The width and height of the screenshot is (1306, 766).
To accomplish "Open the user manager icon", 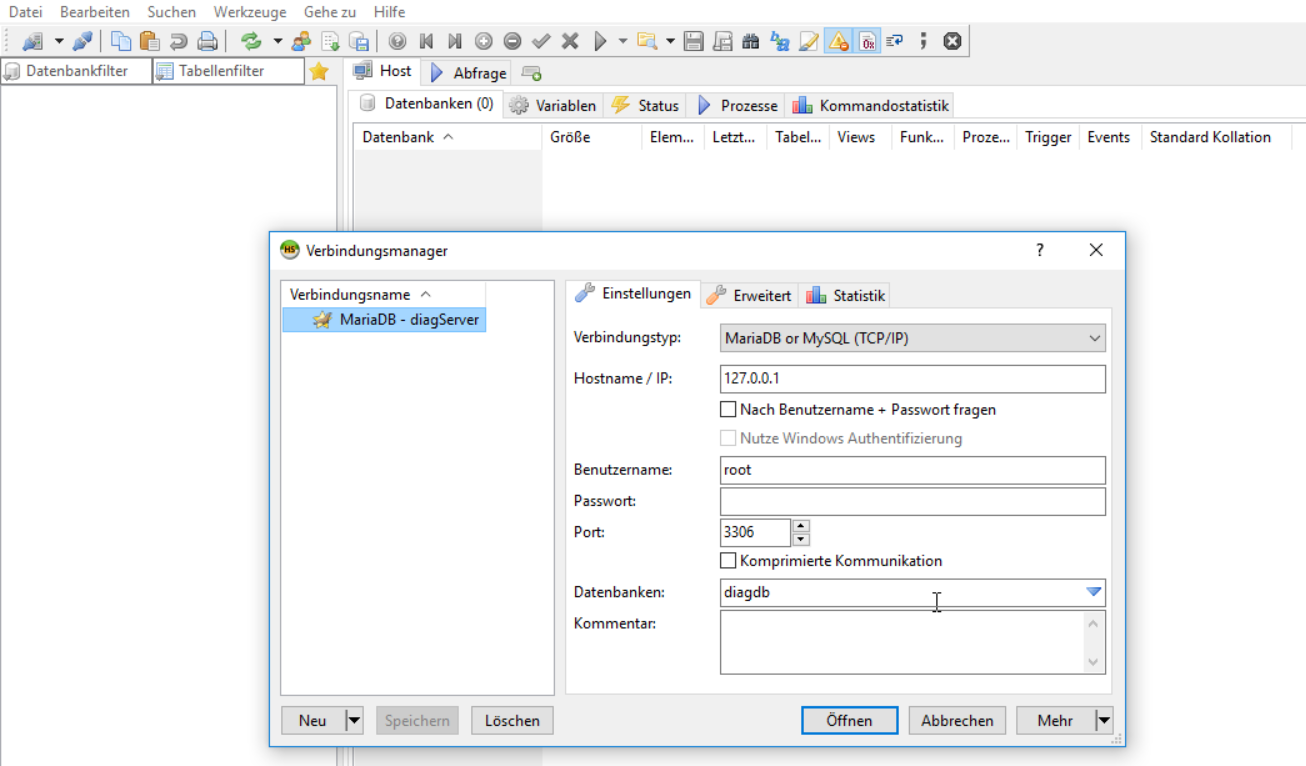I will pos(301,41).
